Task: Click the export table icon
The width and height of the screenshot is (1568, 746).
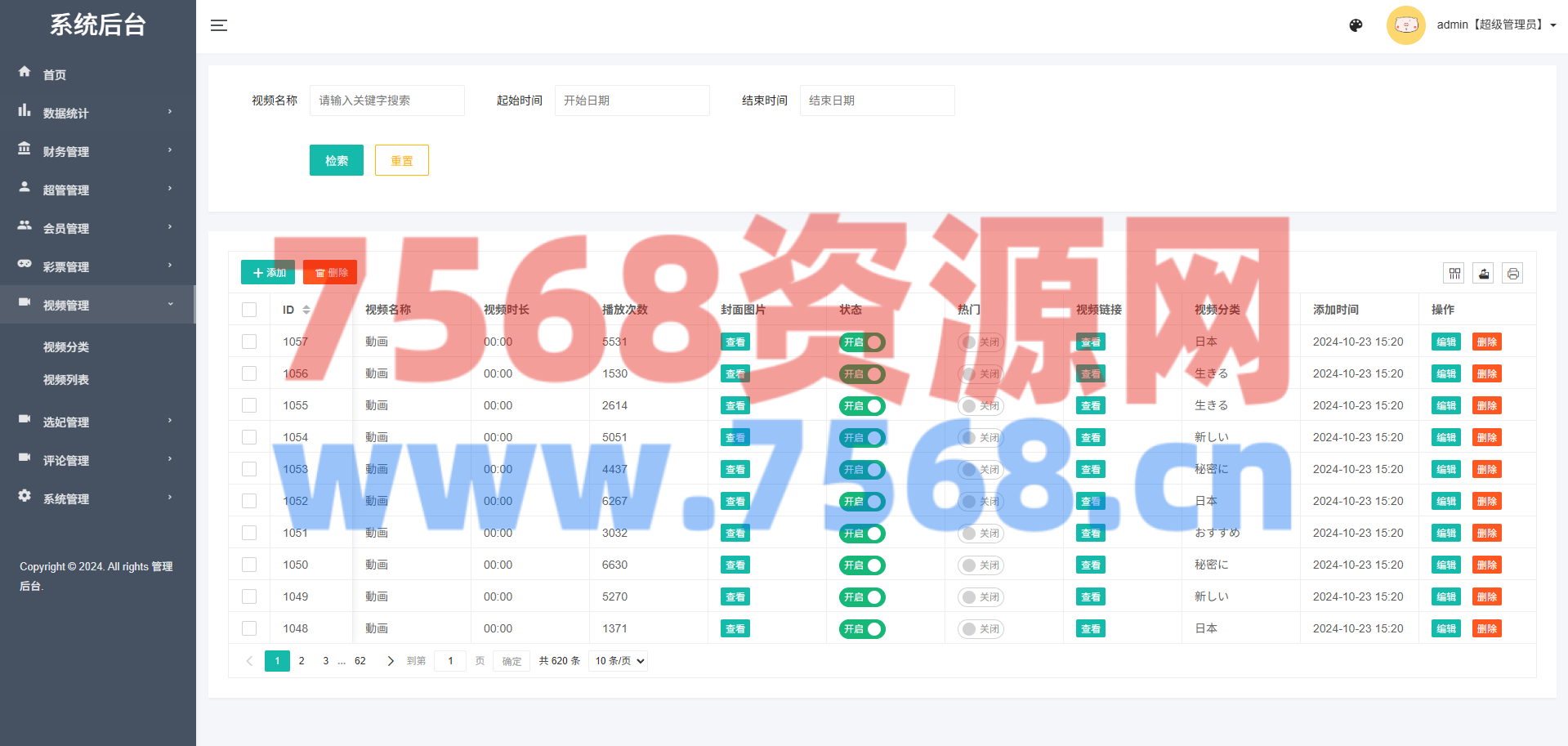Action: coord(1484,274)
